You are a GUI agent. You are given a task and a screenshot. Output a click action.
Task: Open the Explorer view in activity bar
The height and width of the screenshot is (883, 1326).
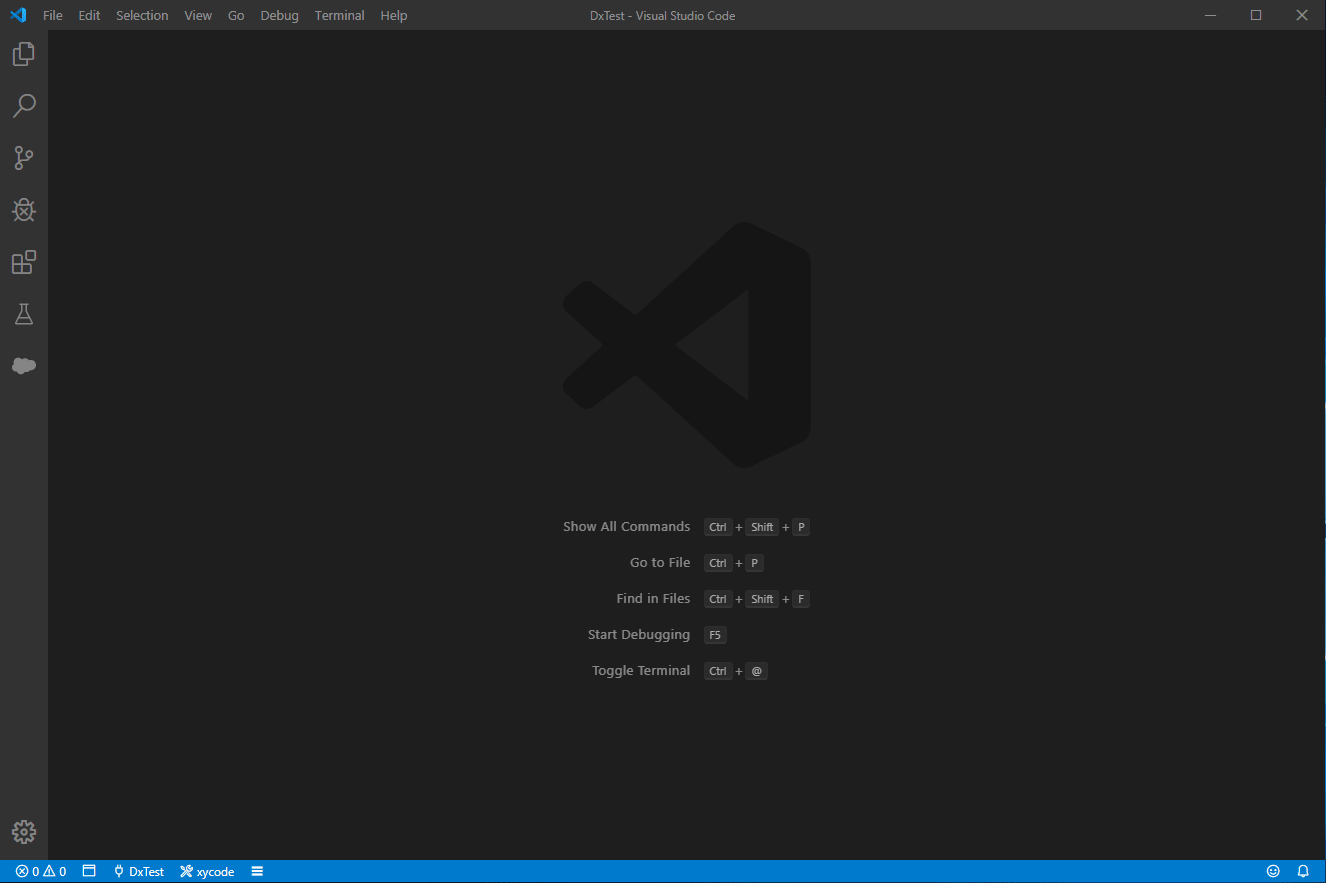pos(24,54)
